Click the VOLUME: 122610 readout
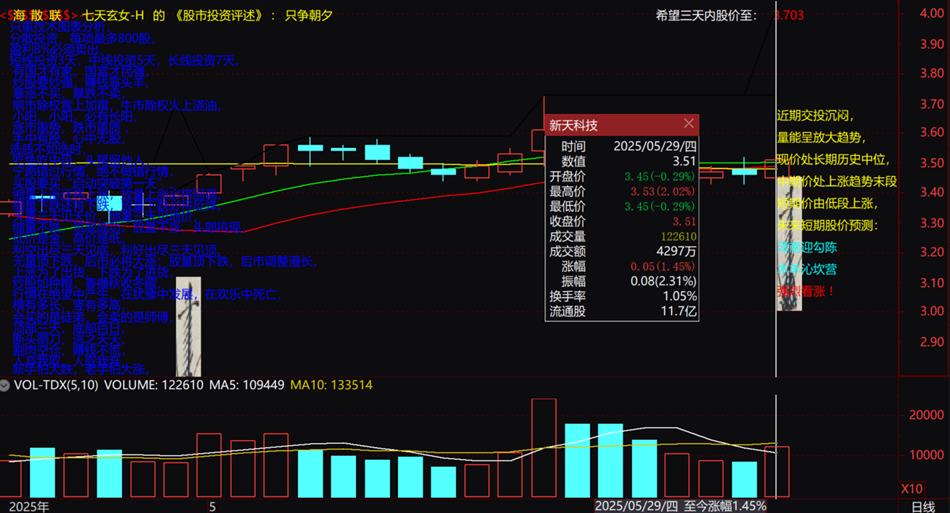The image size is (950, 513). (154, 385)
